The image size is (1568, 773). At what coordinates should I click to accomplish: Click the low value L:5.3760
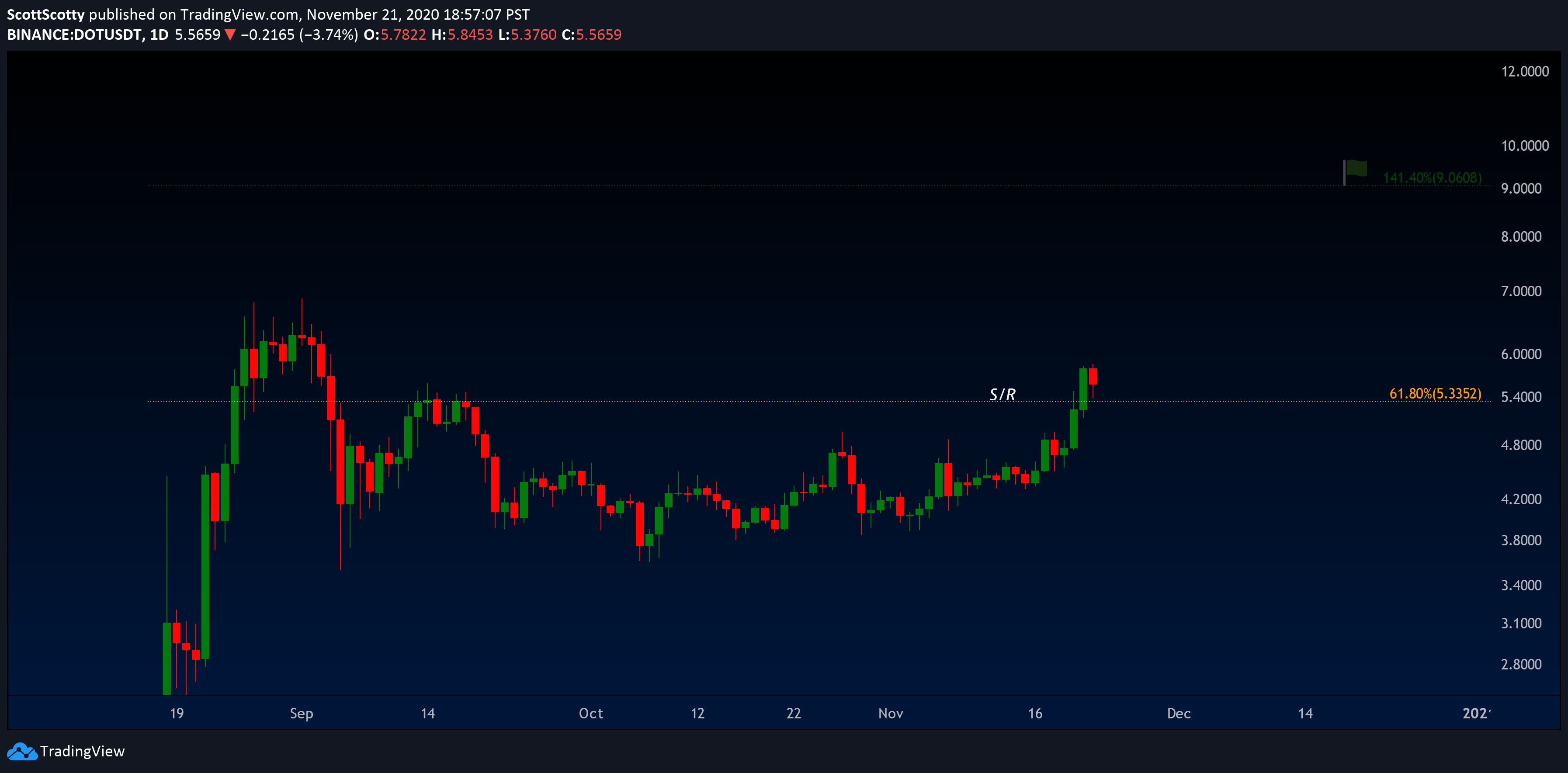pos(527,35)
